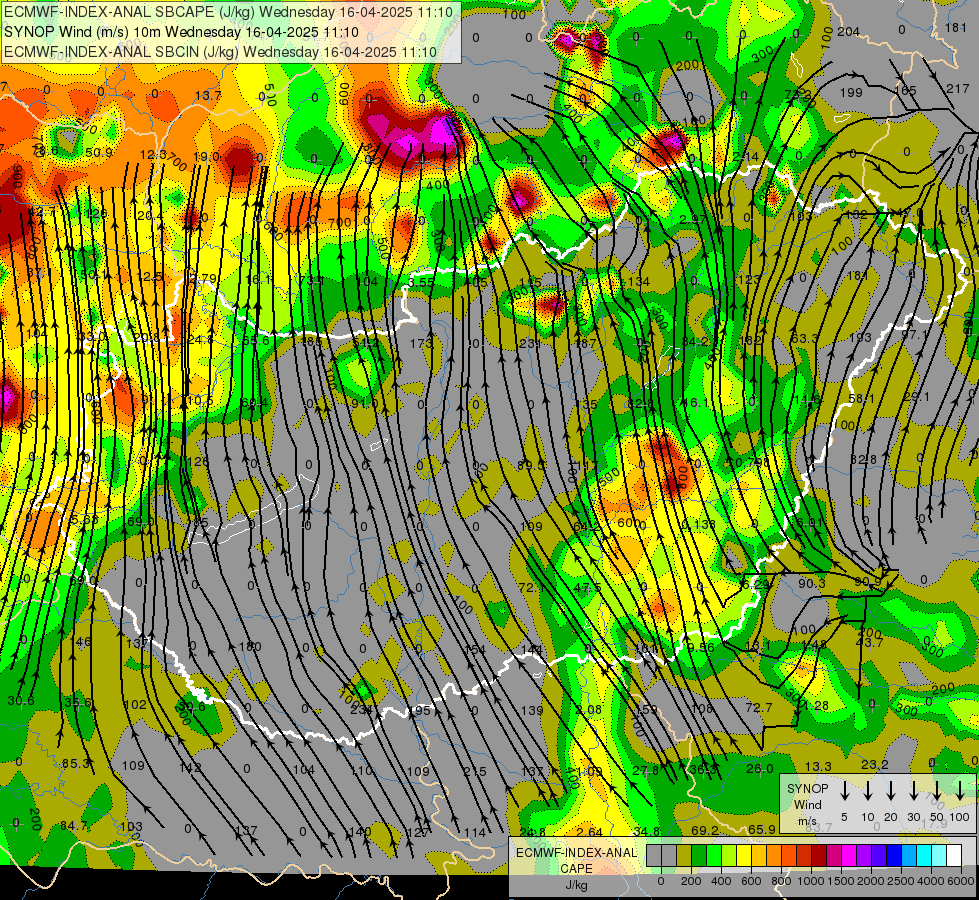The height and width of the screenshot is (900, 979).
Task: Click the 1000 tick label in CAPE legend
Action: [810, 881]
